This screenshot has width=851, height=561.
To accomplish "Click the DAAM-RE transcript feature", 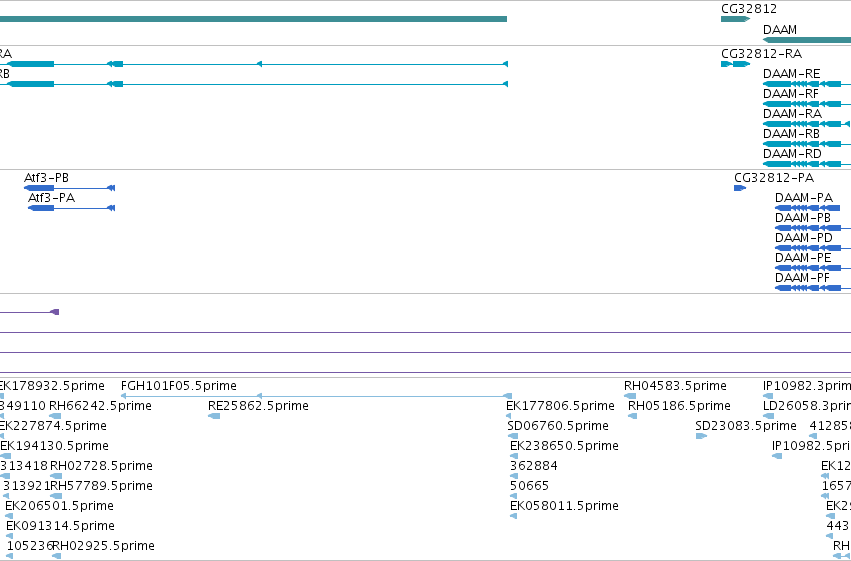I will click(x=807, y=84).
